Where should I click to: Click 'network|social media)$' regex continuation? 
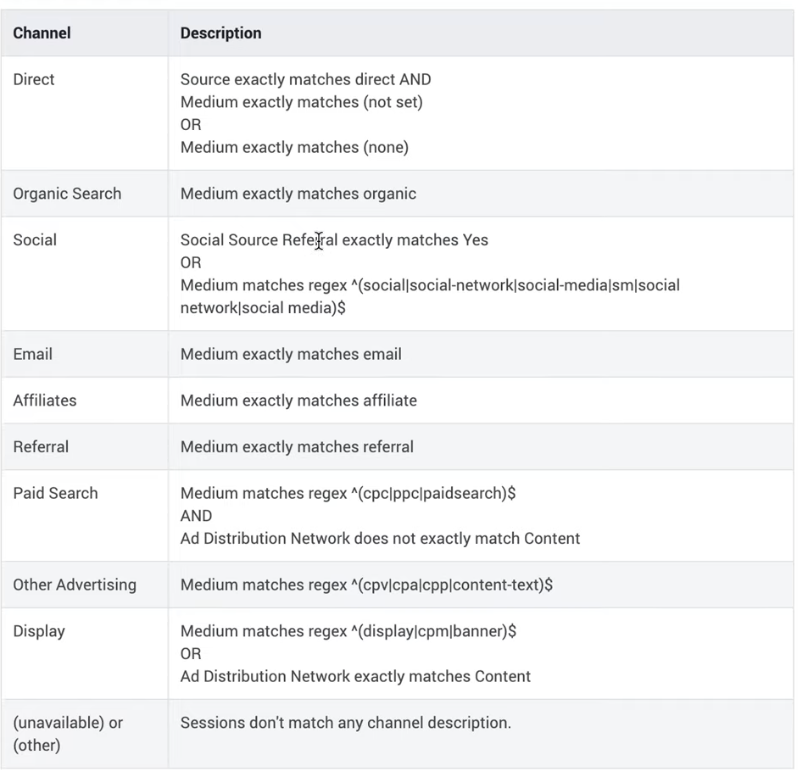[263, 308]
